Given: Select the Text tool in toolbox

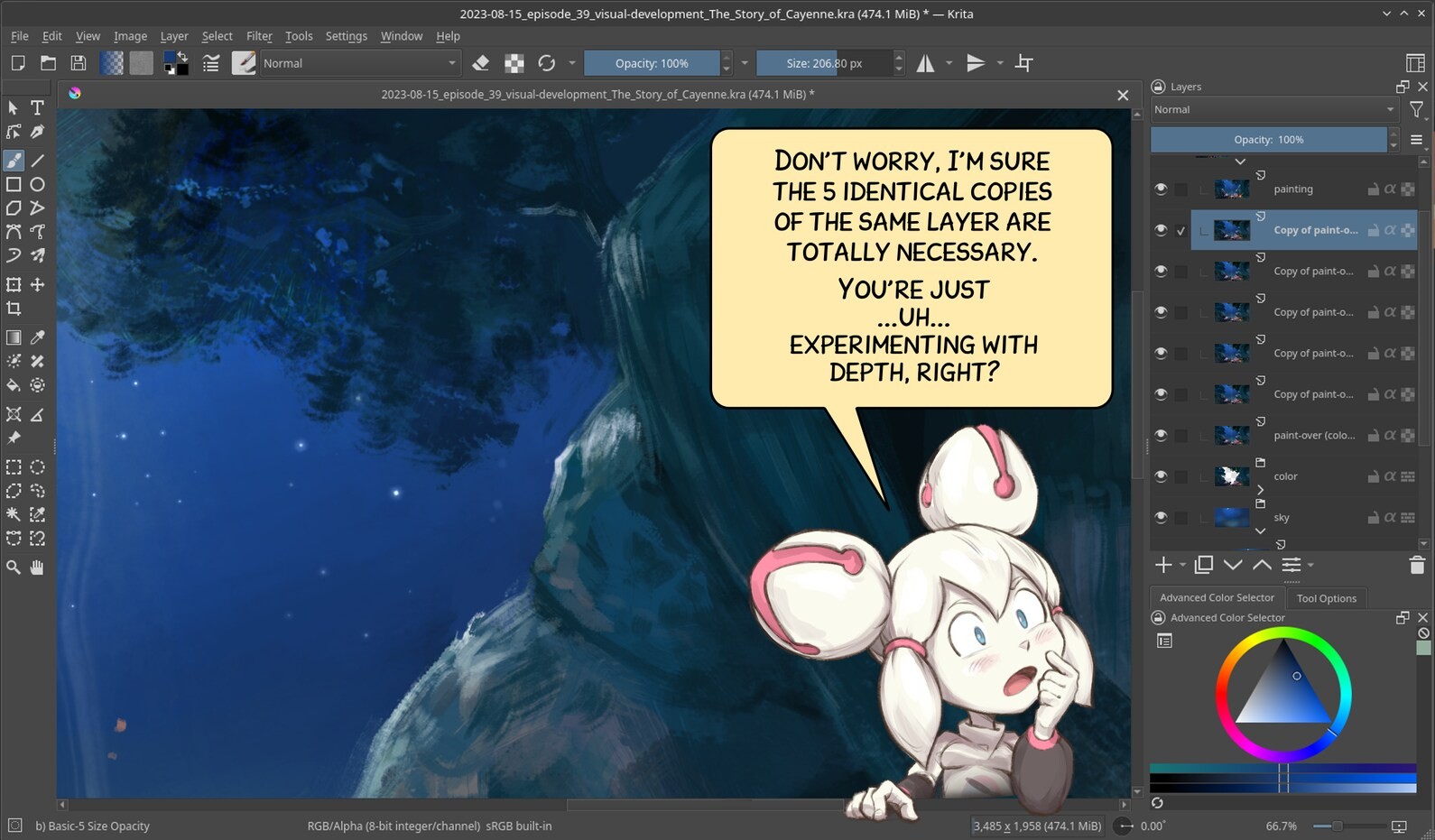Looking at the screenshot, I should [x=37, y=107].
